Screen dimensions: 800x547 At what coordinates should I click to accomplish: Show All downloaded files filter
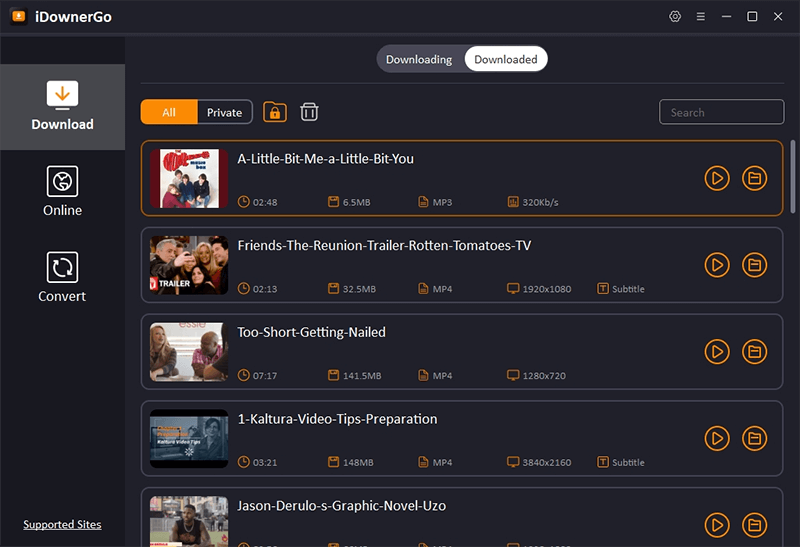coord(169,112)
